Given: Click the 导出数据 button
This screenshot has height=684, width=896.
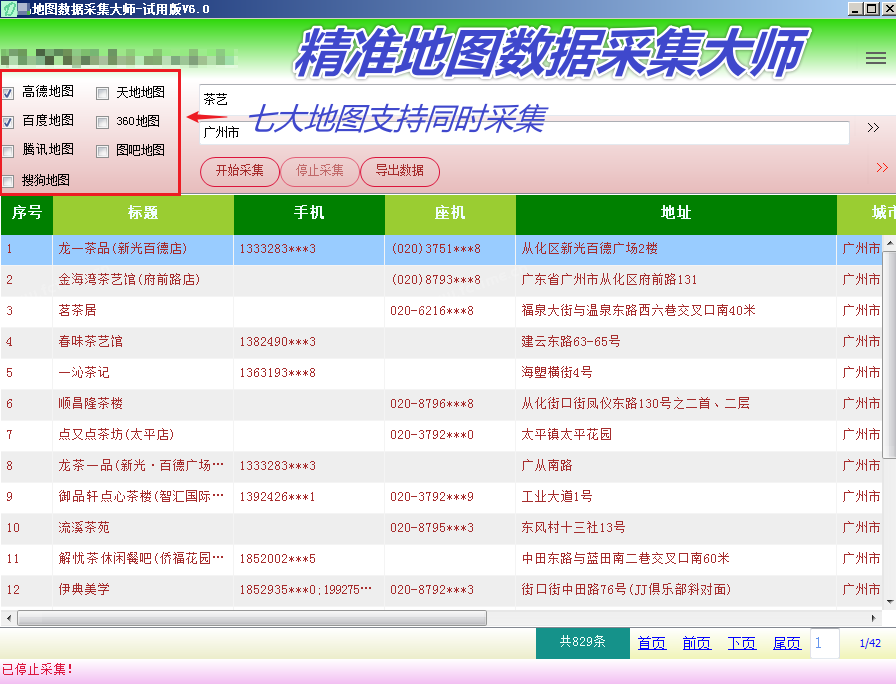Looking at the screenshot, I should [399, 171].
